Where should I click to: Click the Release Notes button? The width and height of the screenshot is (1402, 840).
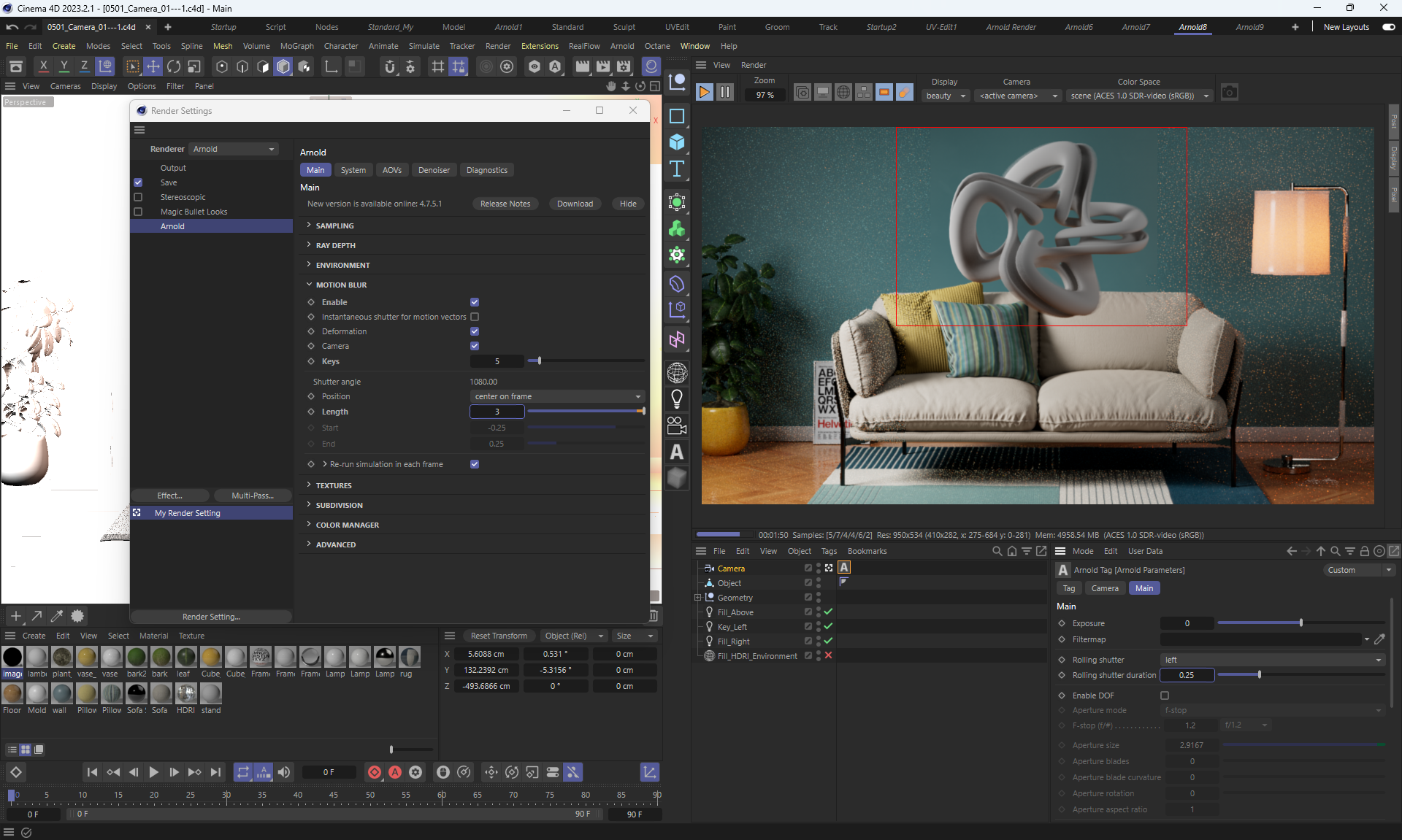tap(505, 204)
